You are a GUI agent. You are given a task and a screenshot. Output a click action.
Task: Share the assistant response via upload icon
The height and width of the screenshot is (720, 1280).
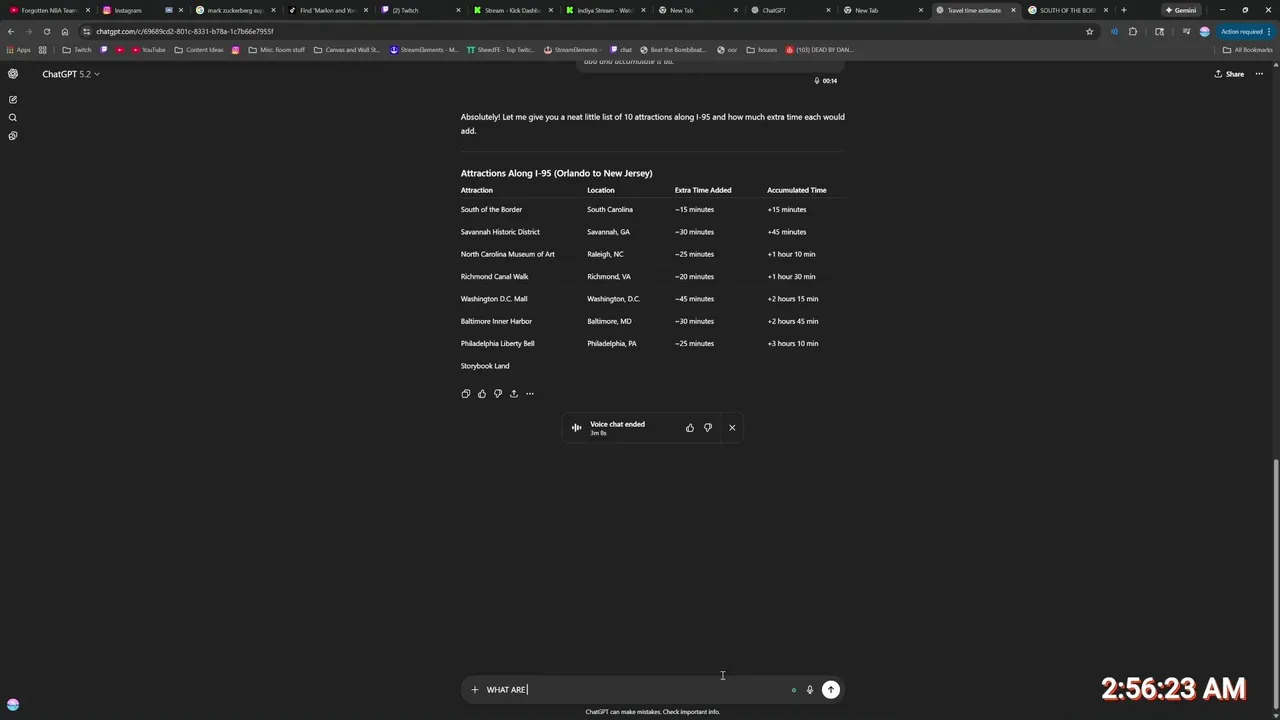pyautogui.click(x=514, y=394)
